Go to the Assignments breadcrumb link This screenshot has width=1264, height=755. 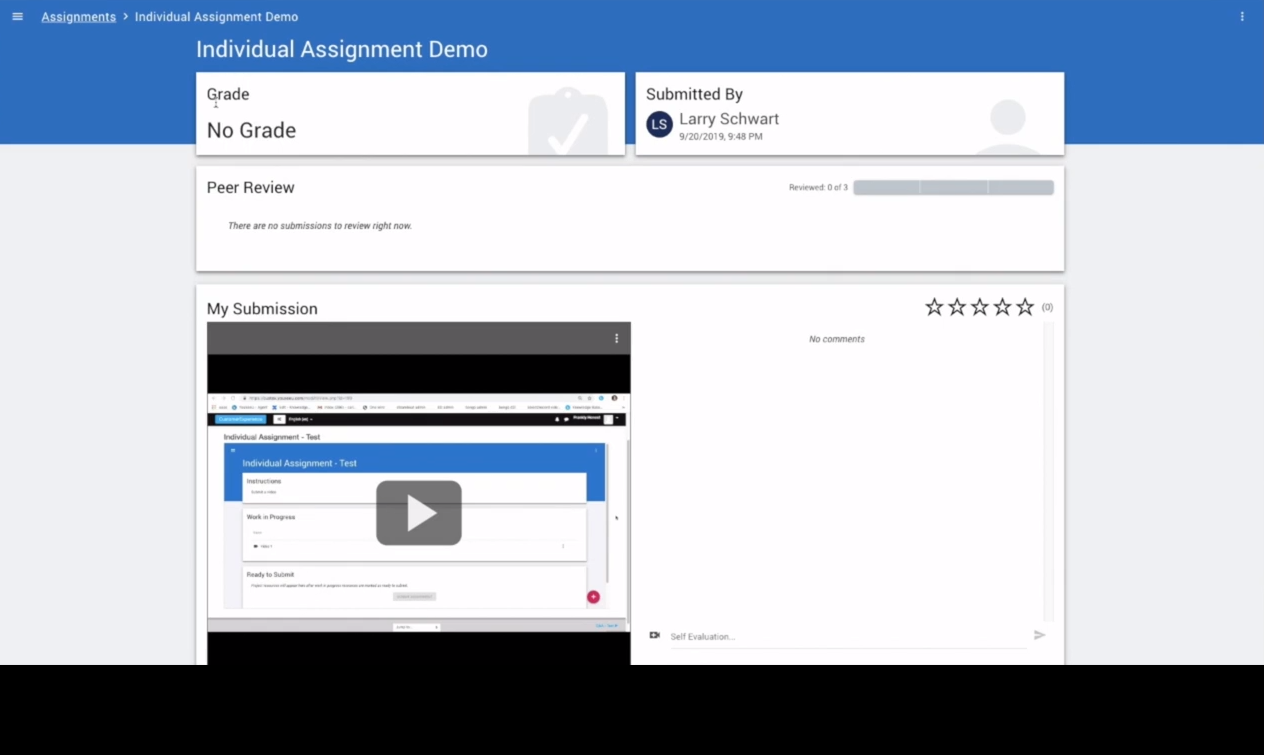[x=78, y=17]
